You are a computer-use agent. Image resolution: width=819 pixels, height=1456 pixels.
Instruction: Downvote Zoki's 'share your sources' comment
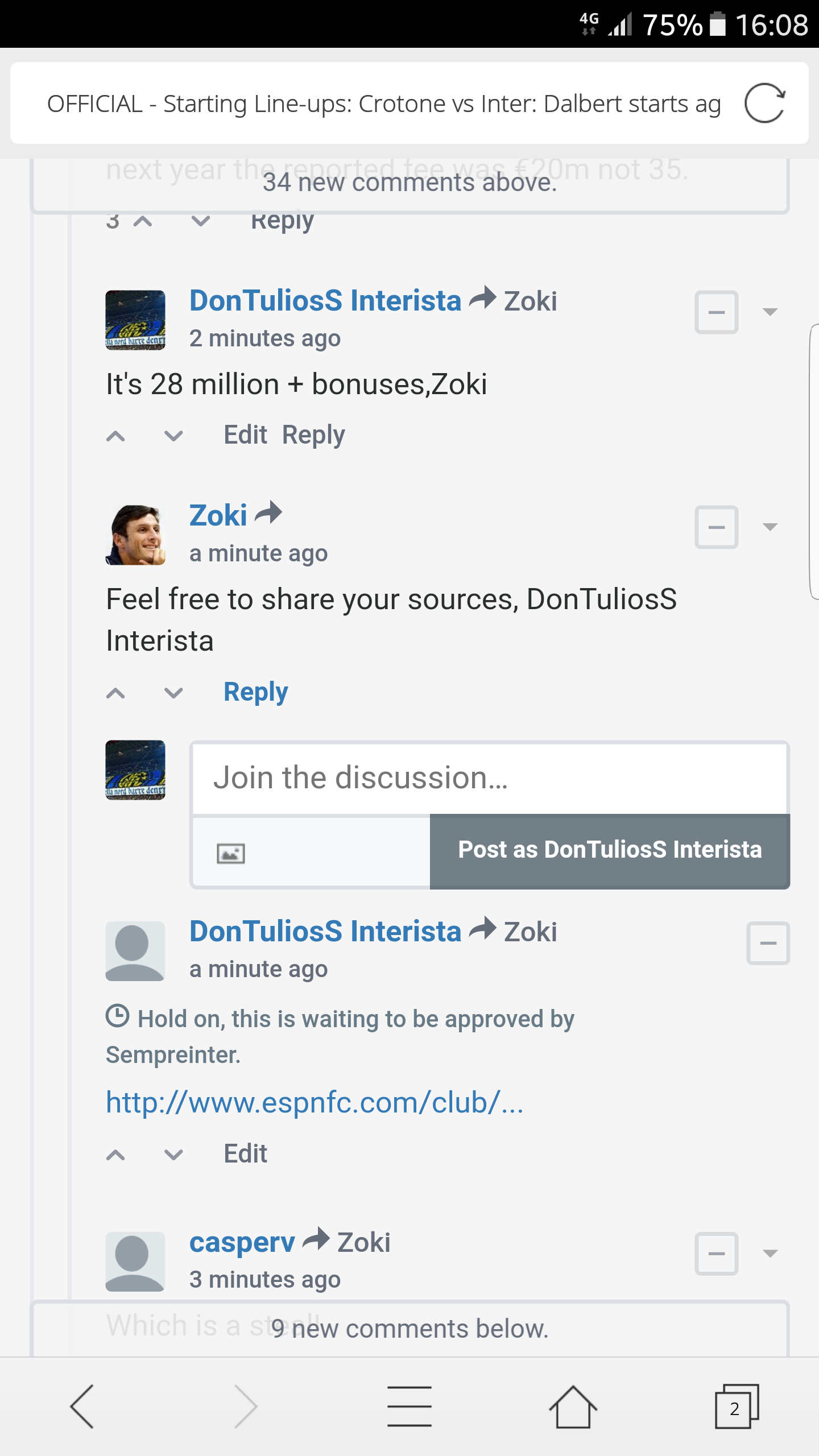point(173,693)
